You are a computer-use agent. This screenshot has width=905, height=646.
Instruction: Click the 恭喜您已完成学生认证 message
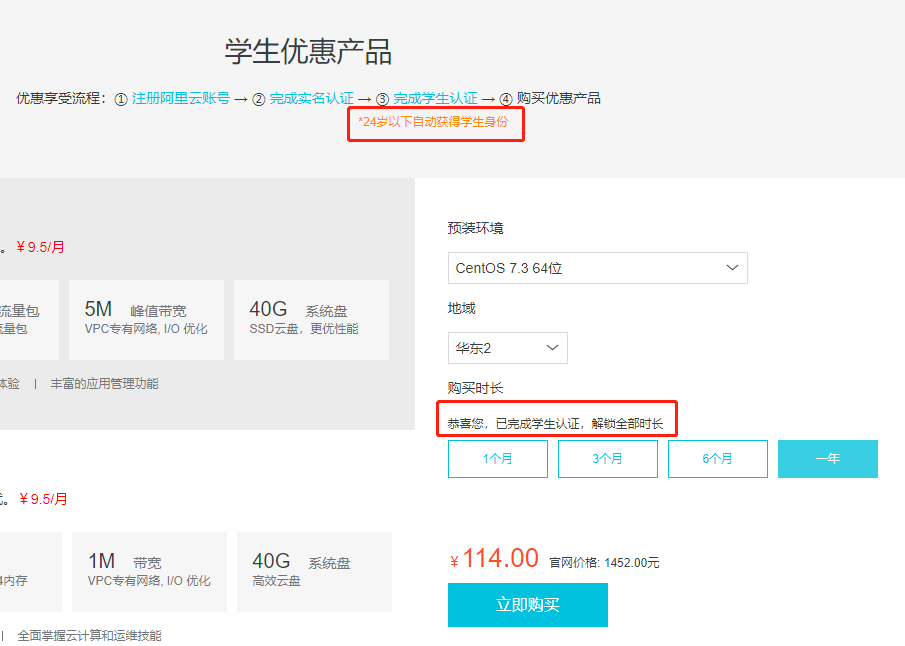(555, 424)
